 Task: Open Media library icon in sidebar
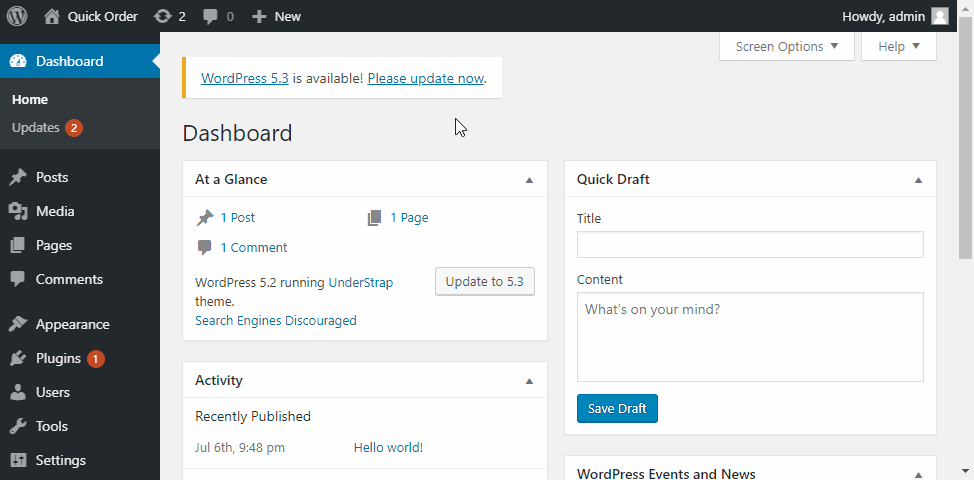18,211
